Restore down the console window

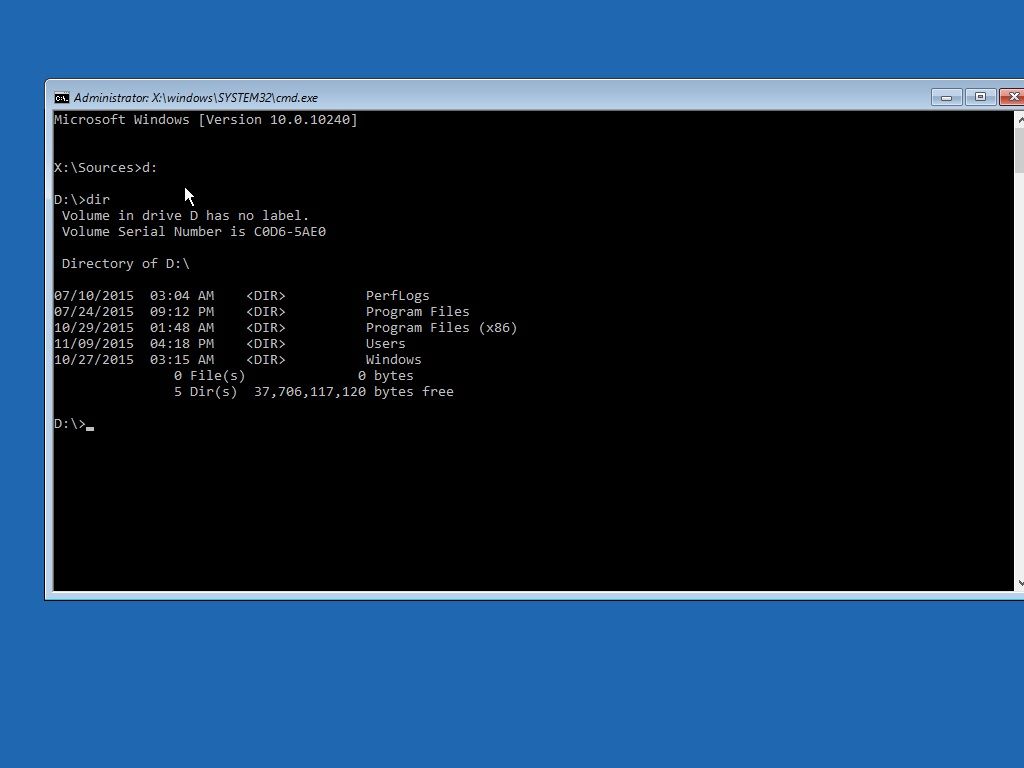point(981,97)
